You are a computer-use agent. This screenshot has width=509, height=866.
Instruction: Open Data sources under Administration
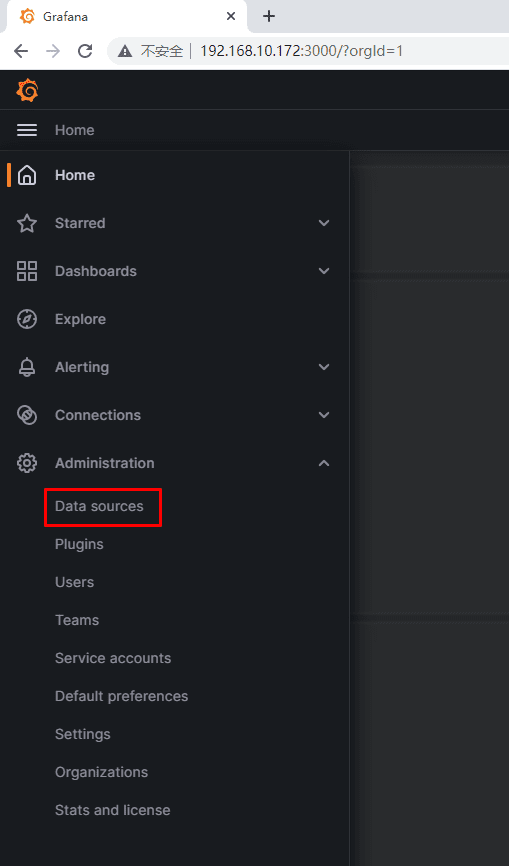99,506
